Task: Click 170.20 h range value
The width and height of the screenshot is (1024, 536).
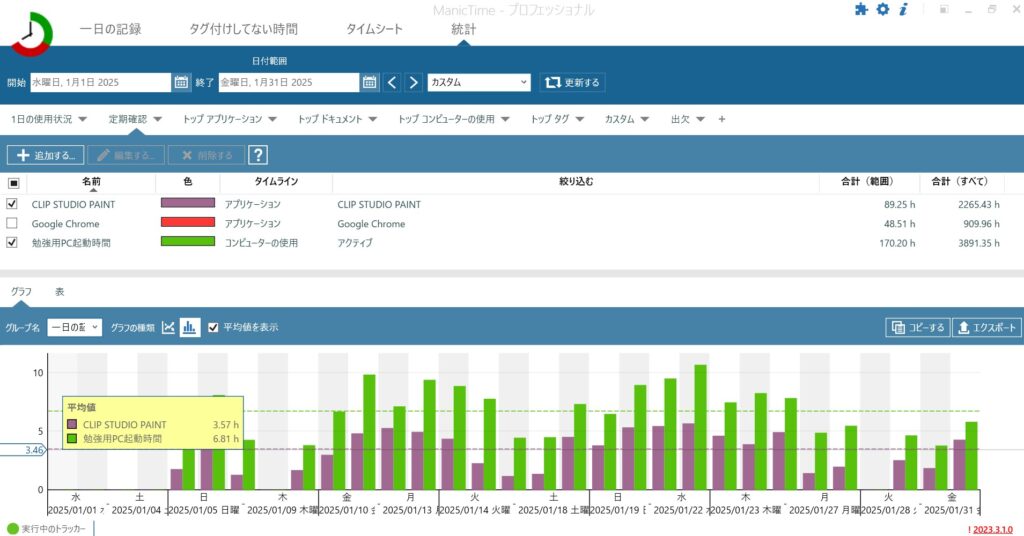Action: (x=897, y=243)
